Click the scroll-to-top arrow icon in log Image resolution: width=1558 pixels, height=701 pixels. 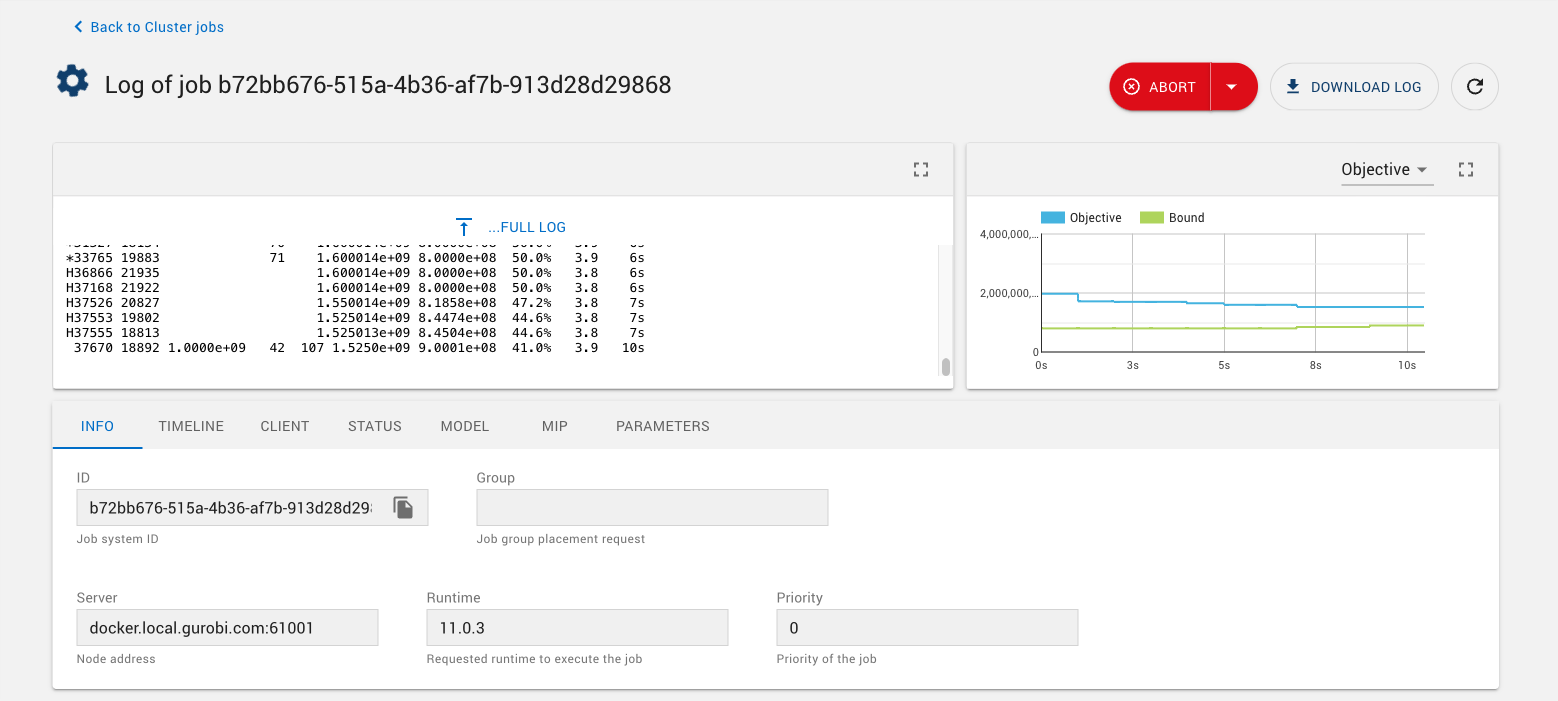pyautogui.click(x=463, y=227)
